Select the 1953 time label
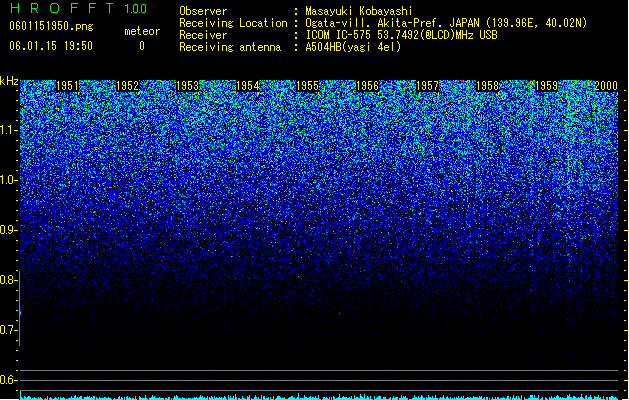 187,86
